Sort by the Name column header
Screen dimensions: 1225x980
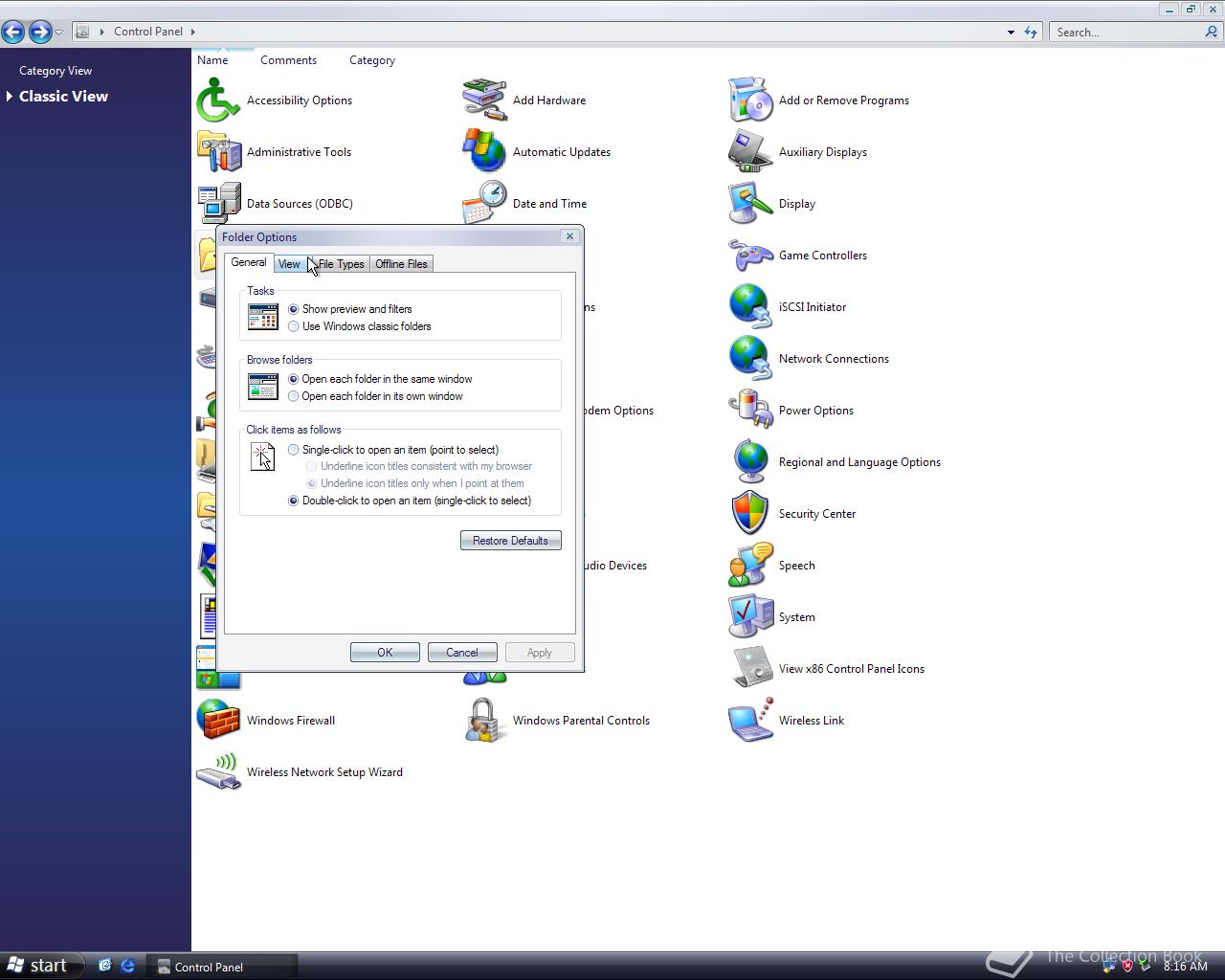(212, 59)
